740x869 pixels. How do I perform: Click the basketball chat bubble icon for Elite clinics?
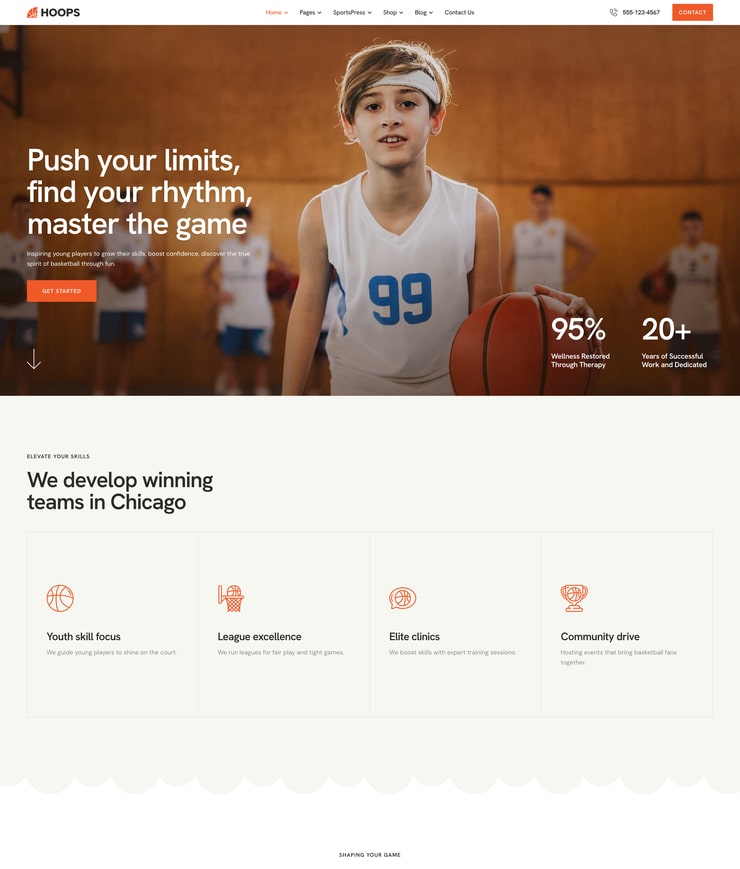pos(402,598)
